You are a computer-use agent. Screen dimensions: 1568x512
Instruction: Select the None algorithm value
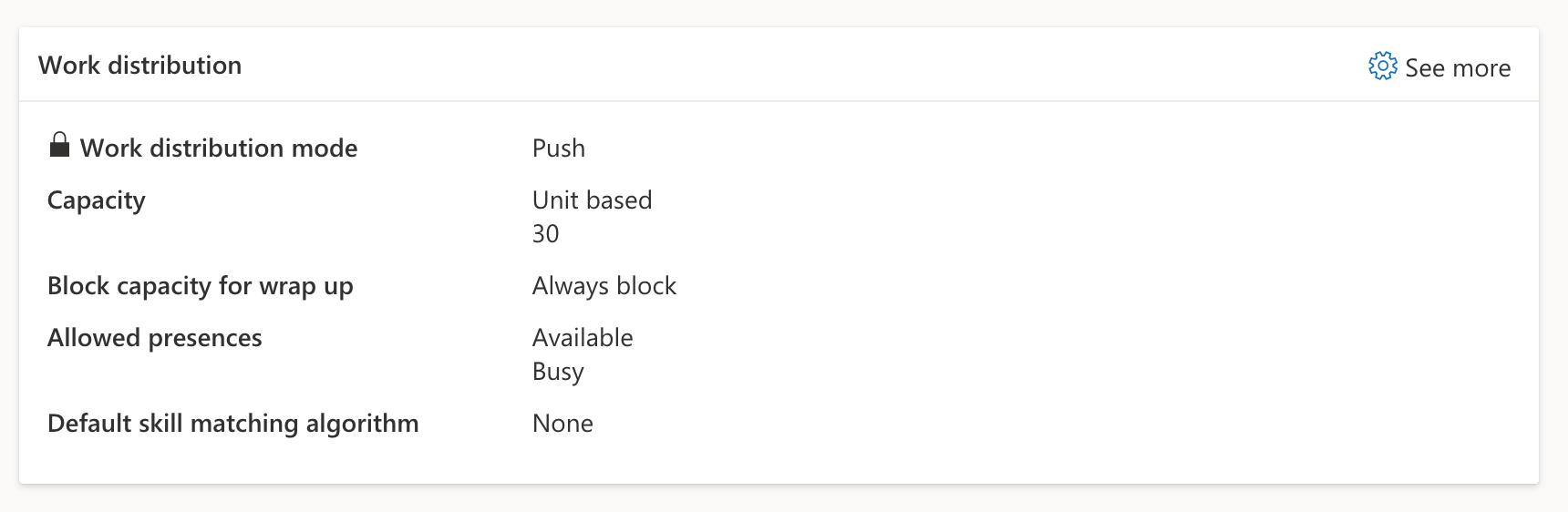click(562, 424)
